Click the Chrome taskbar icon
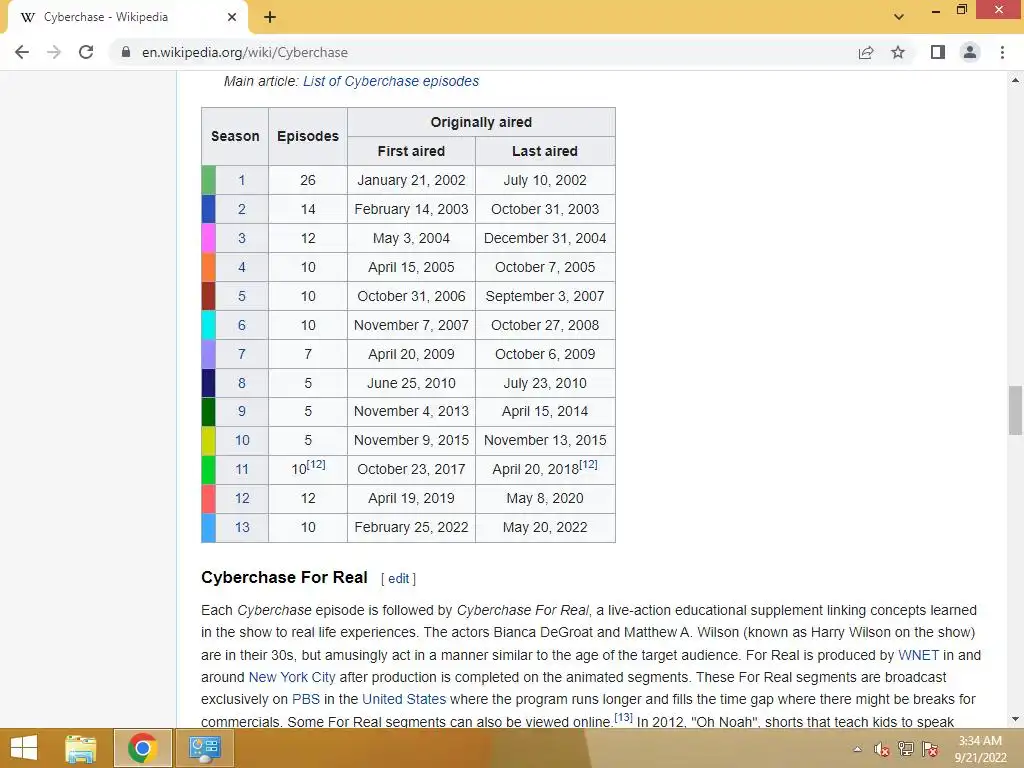This screenshot has width=1024, height=768. tap(142, 748)
